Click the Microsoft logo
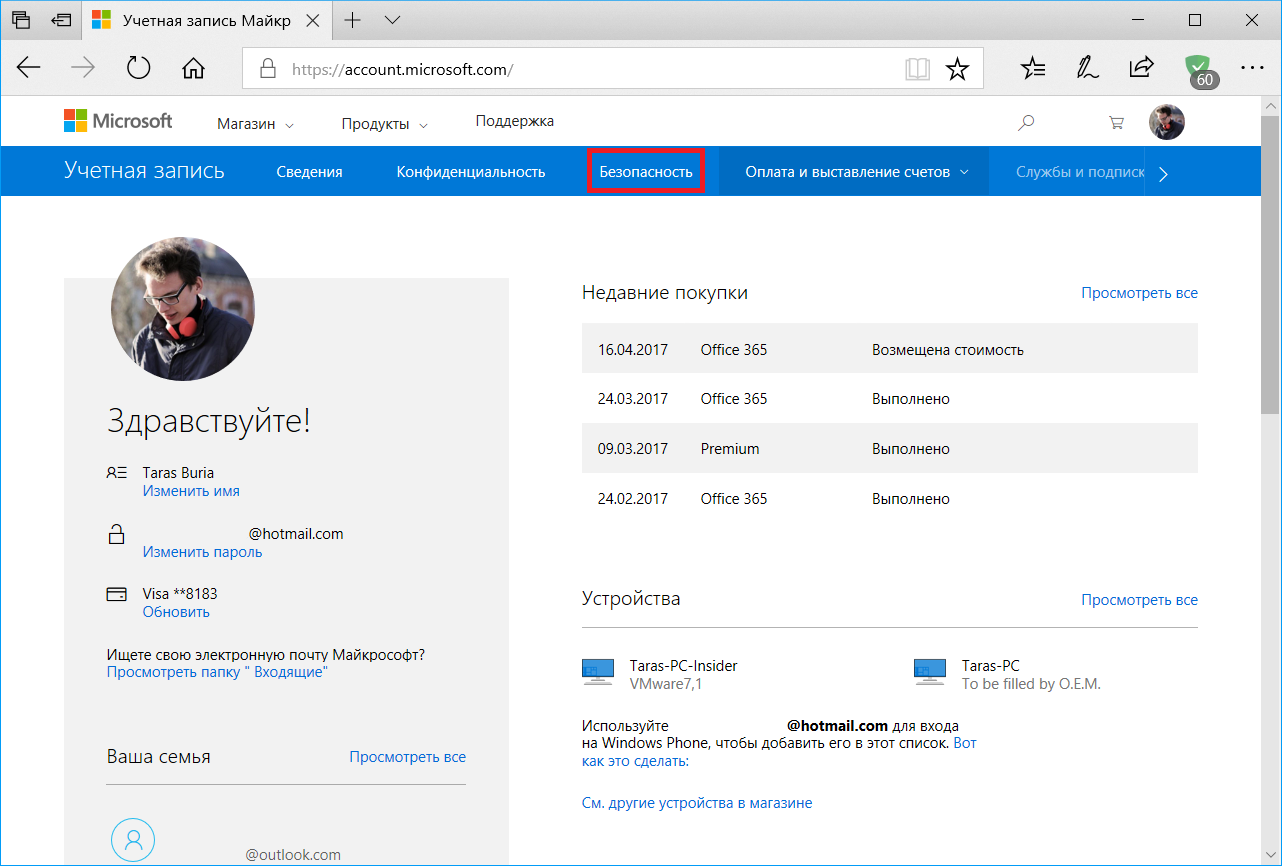This screenshot has height=866, width=1282. pyautogui.click(x=118, y=121)
